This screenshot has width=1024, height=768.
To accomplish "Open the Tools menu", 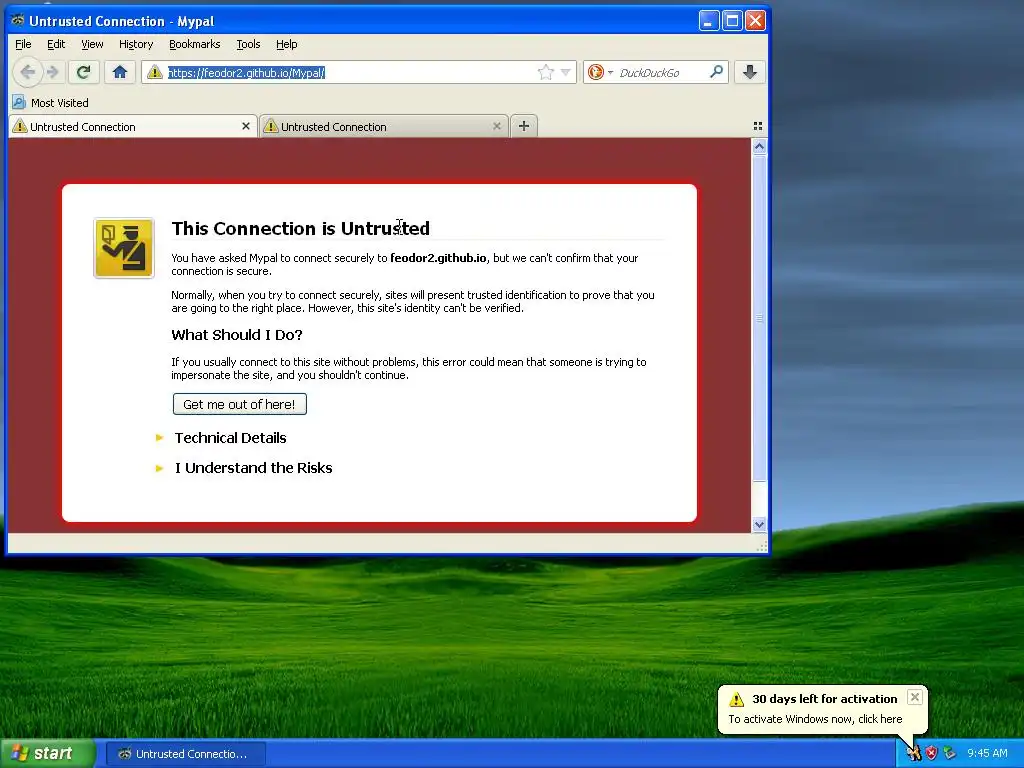I will click(x=248, y=44).
